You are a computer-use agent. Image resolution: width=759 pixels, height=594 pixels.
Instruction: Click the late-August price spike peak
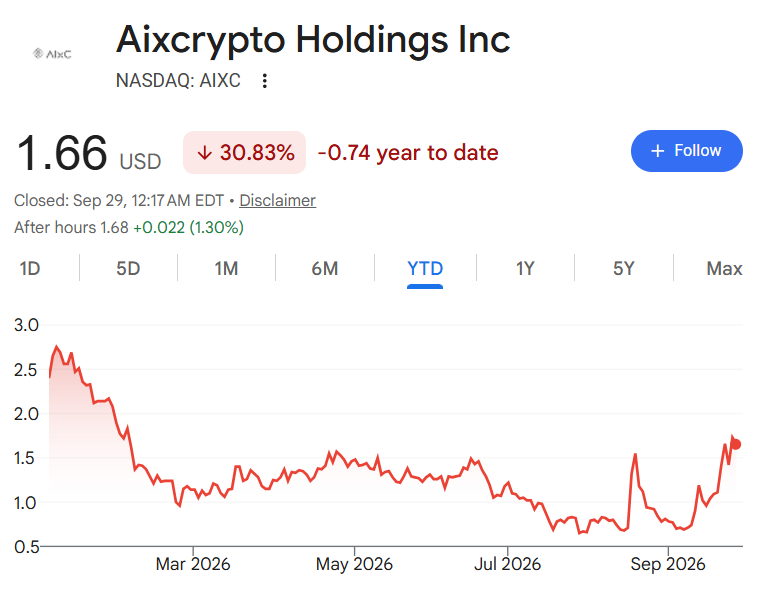tap(635, 455)
